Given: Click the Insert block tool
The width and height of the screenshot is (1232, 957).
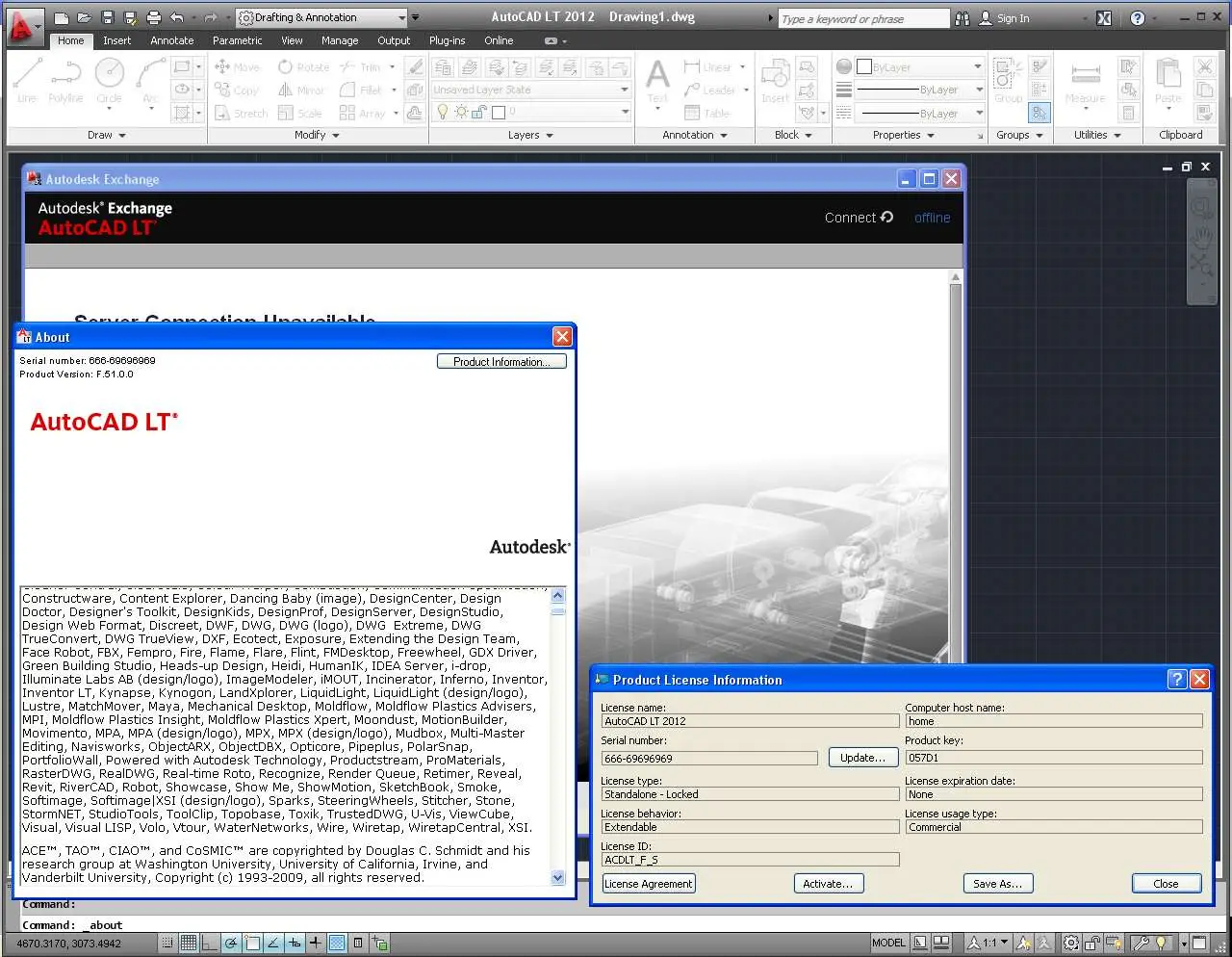Looking at the screenshot, I should coord(775,81).
